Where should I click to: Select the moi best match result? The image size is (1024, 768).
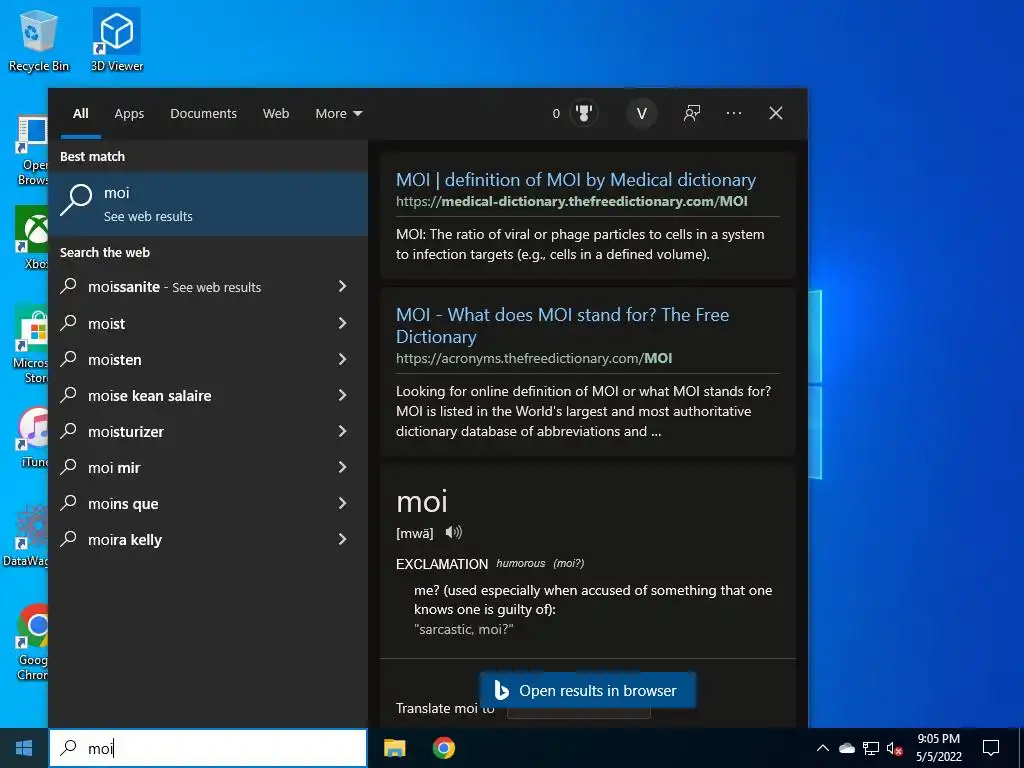coord(208,204)
